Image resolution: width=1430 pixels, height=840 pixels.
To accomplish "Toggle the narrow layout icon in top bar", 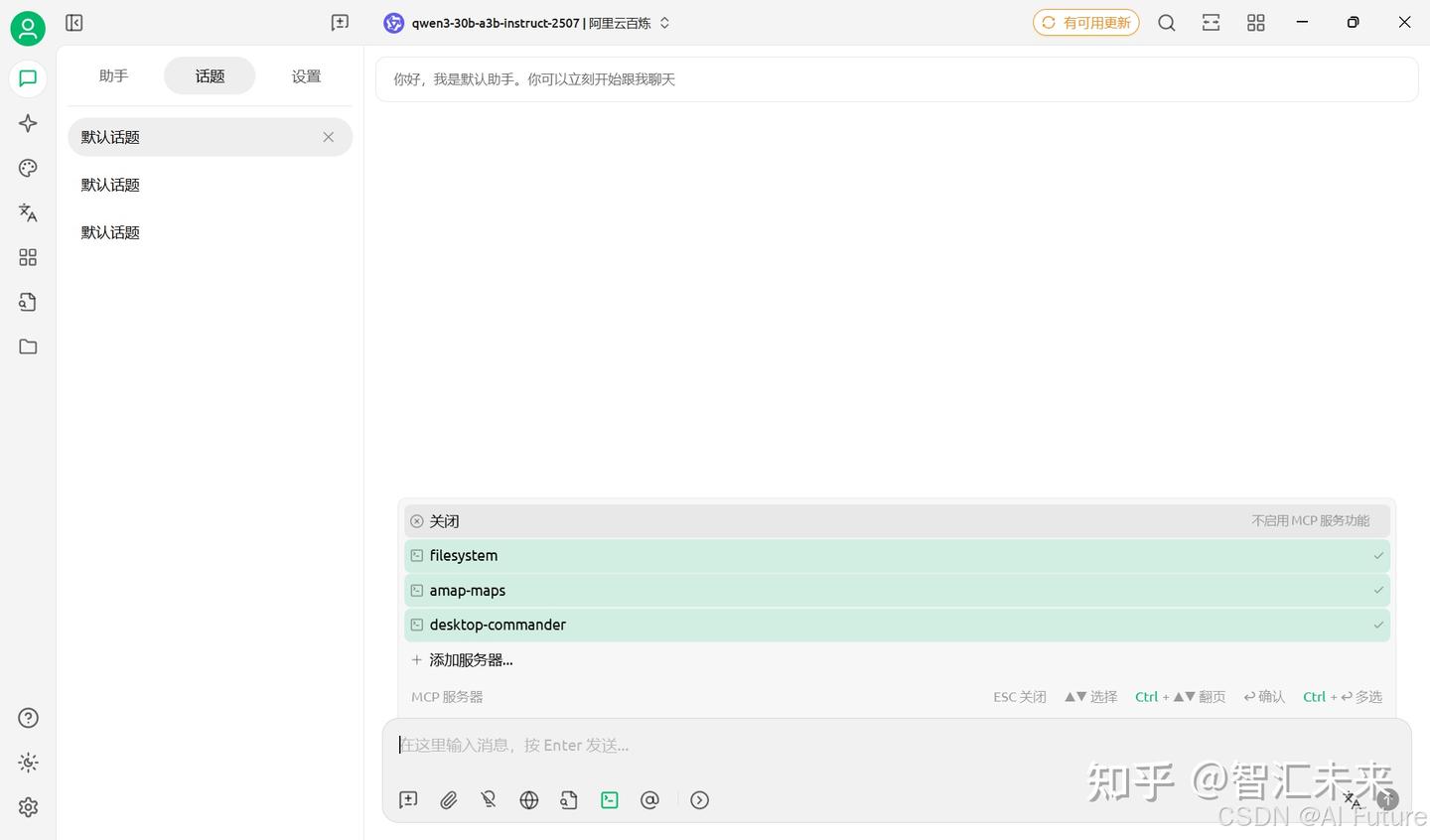I will pyautogui.click(x=1212, y=23).
